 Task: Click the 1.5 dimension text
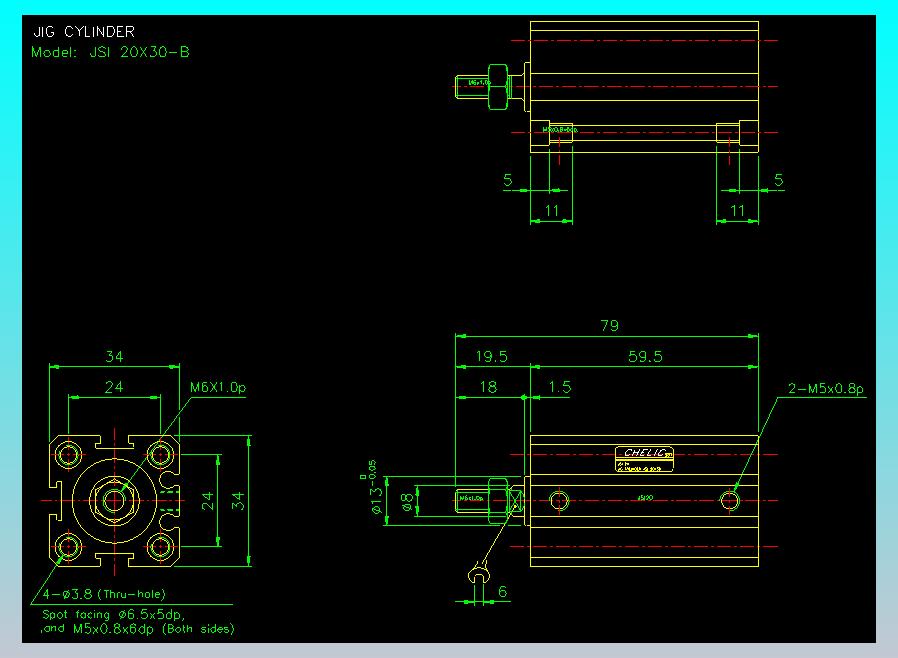click(x=559, y=387)
